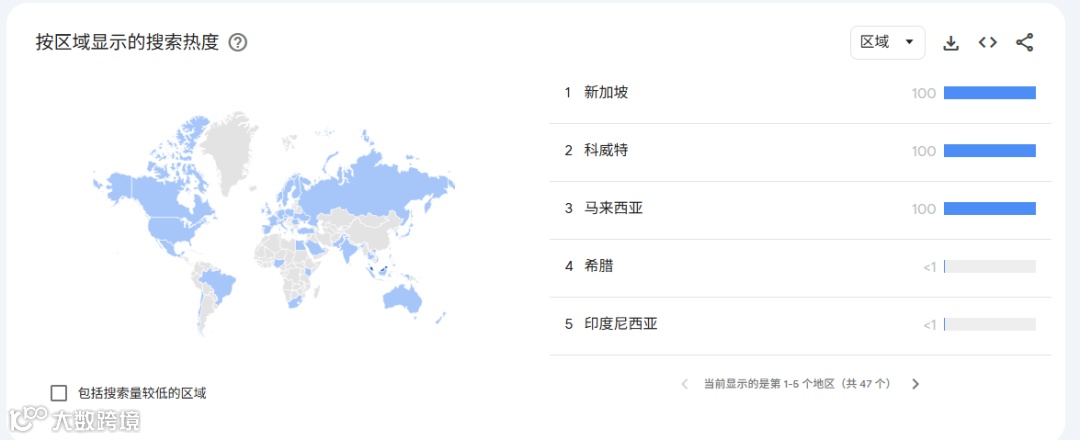Click the 希腊 region row
1080x440 pixels.
(x=599, y=266)
